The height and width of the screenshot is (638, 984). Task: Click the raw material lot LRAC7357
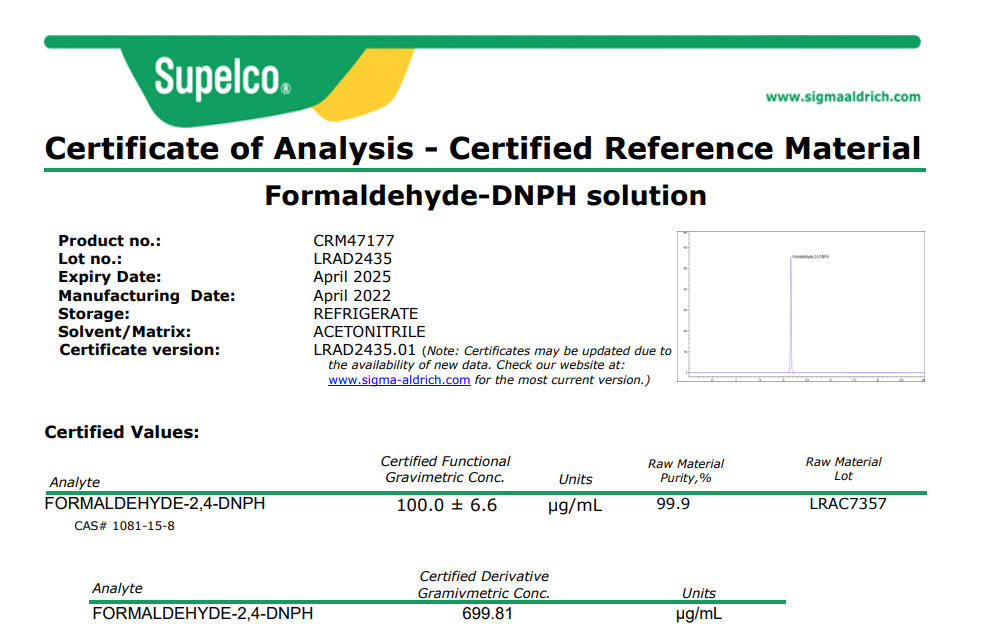click(x=848, y=504)
